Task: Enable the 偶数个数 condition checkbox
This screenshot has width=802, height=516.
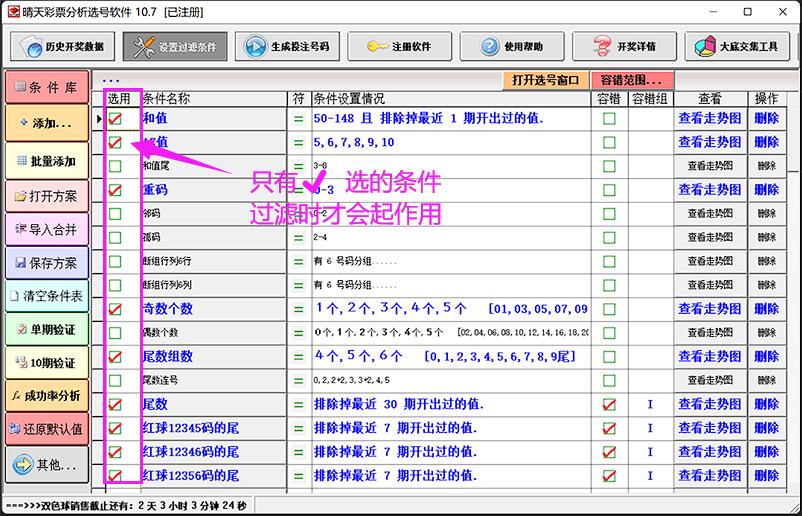Action: pos(116,332)
